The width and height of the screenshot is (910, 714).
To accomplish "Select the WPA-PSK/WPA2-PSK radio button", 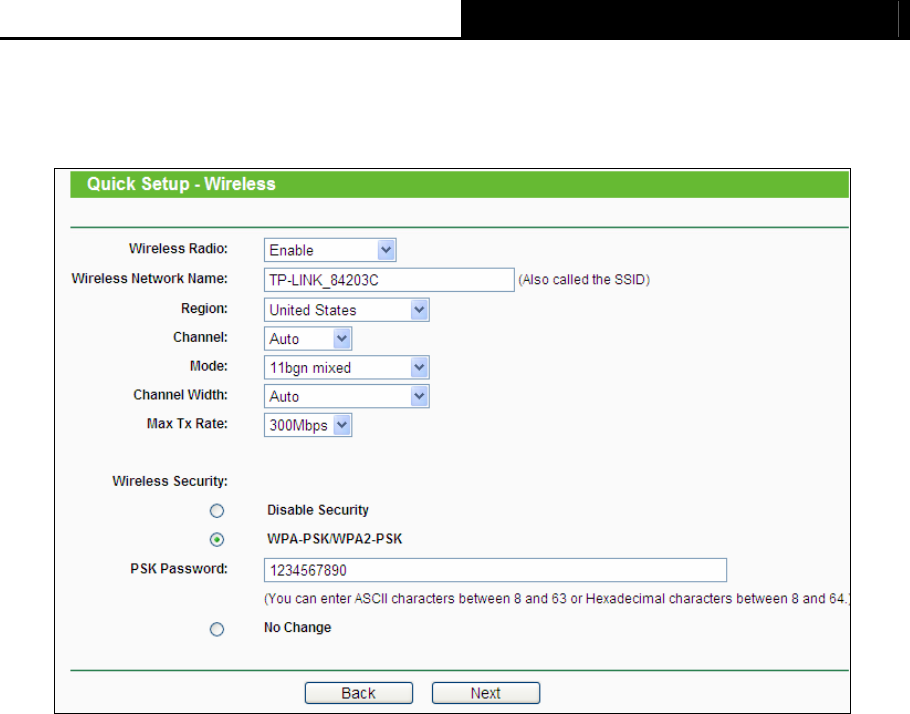I will tap(216, 540).
